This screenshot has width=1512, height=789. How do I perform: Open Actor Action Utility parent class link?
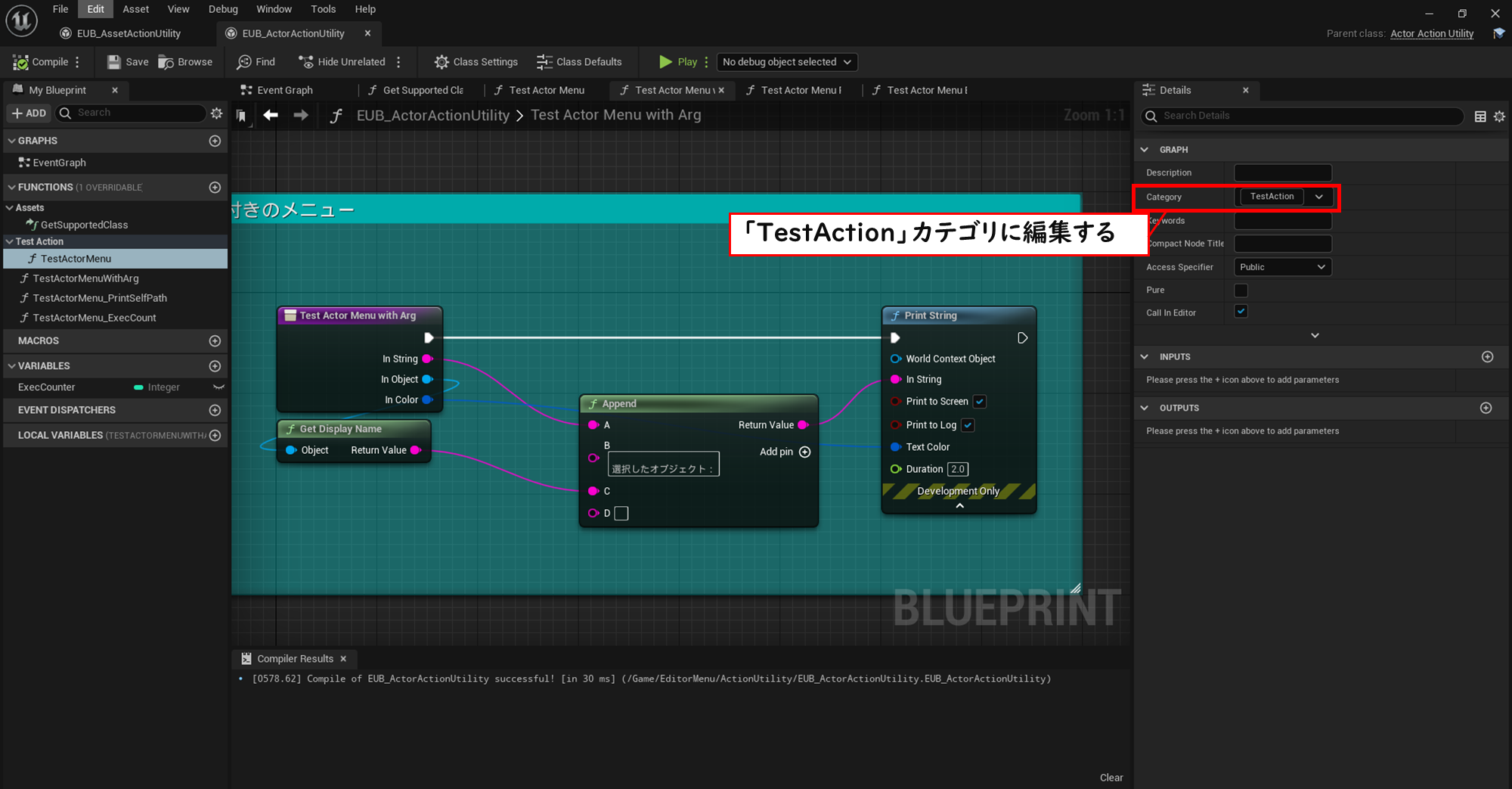tap(1432, 33)
